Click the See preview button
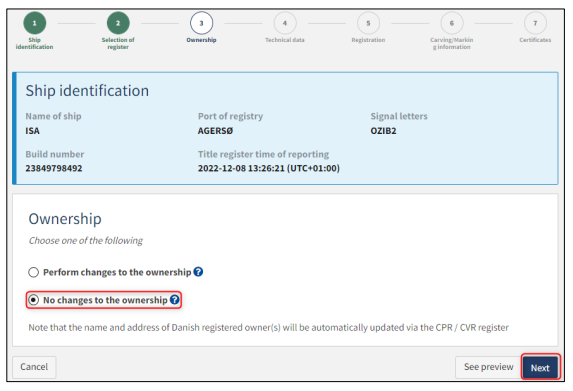The height and width of the screenshot is (391, 573). [488, 367]
